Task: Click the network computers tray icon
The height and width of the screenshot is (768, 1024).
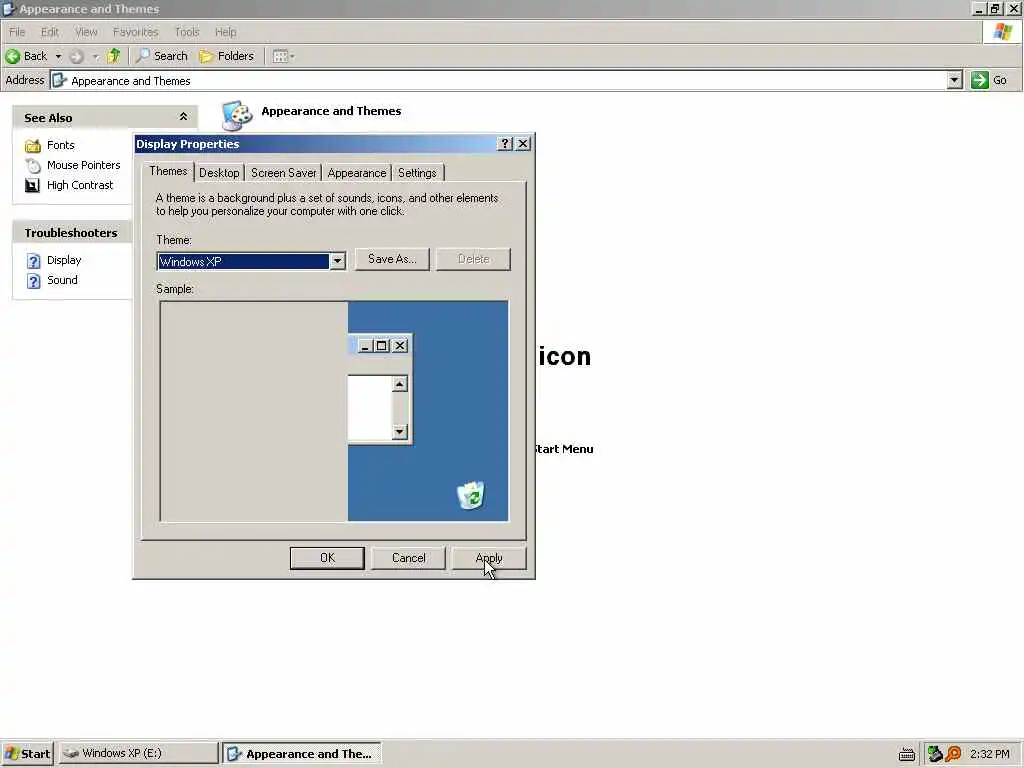Action: coord(935,754)
